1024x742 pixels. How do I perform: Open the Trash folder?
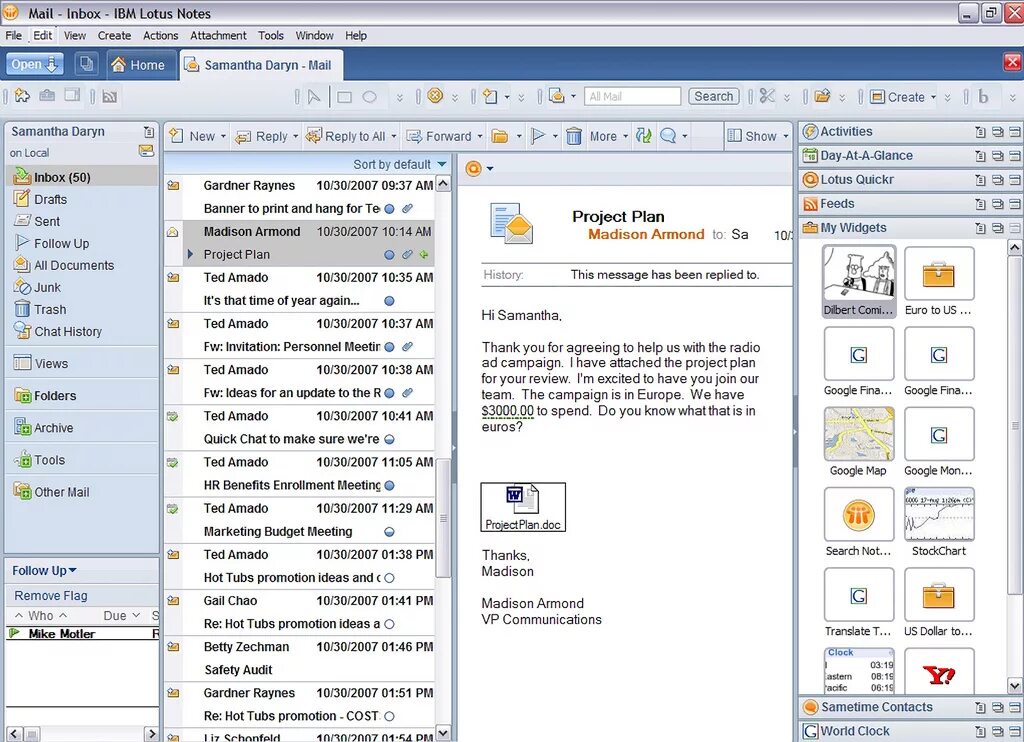50,310
